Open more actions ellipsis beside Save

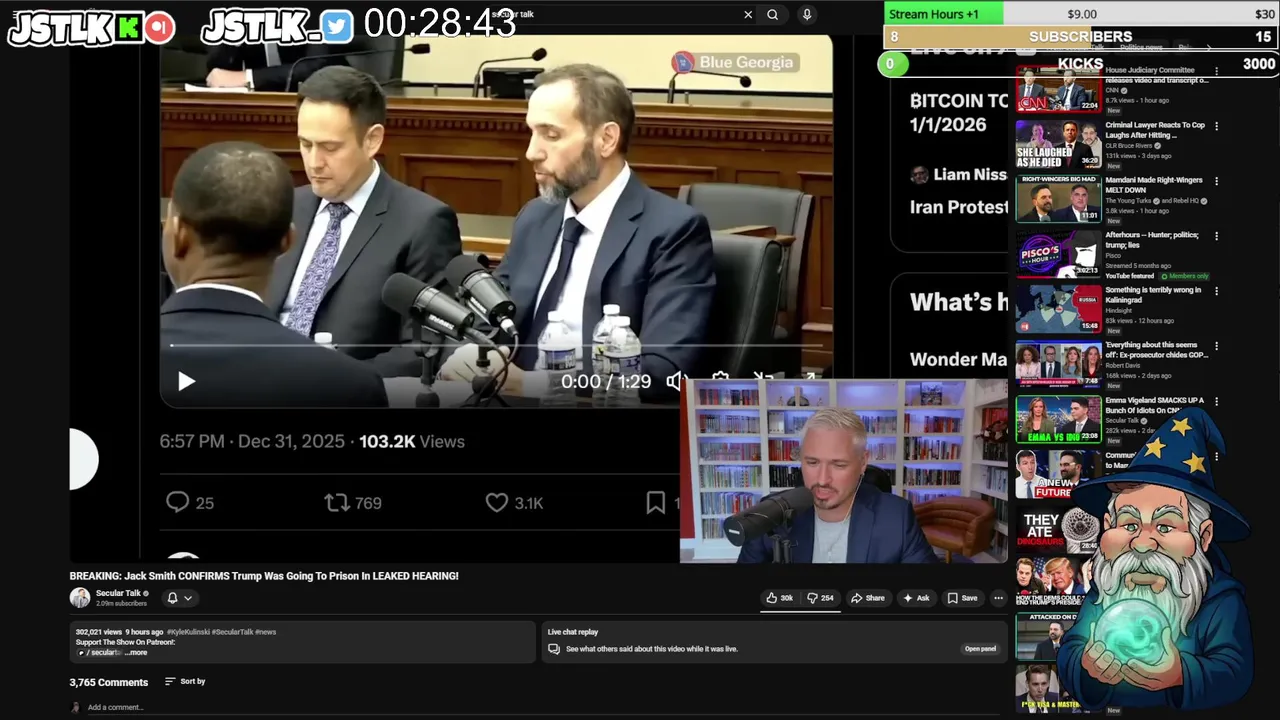click(x=998, y=598)
